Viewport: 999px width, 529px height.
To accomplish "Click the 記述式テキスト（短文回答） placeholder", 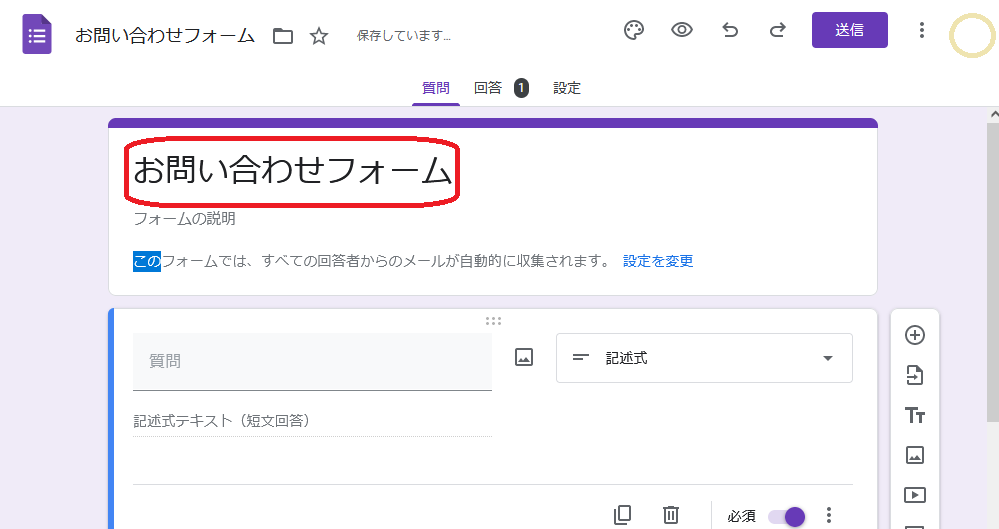I will tap(222, 421).
